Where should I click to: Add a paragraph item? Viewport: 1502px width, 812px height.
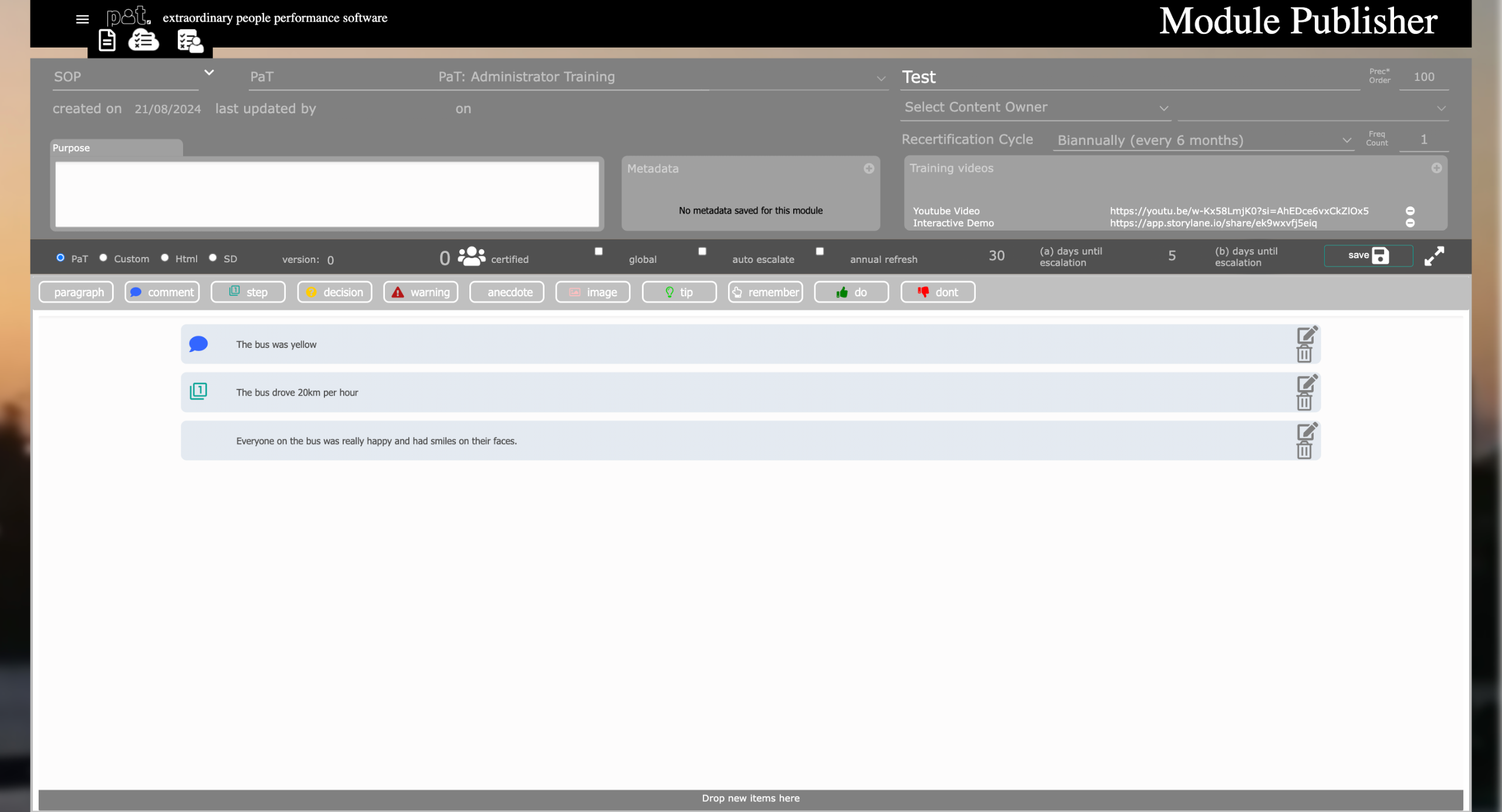76,292
